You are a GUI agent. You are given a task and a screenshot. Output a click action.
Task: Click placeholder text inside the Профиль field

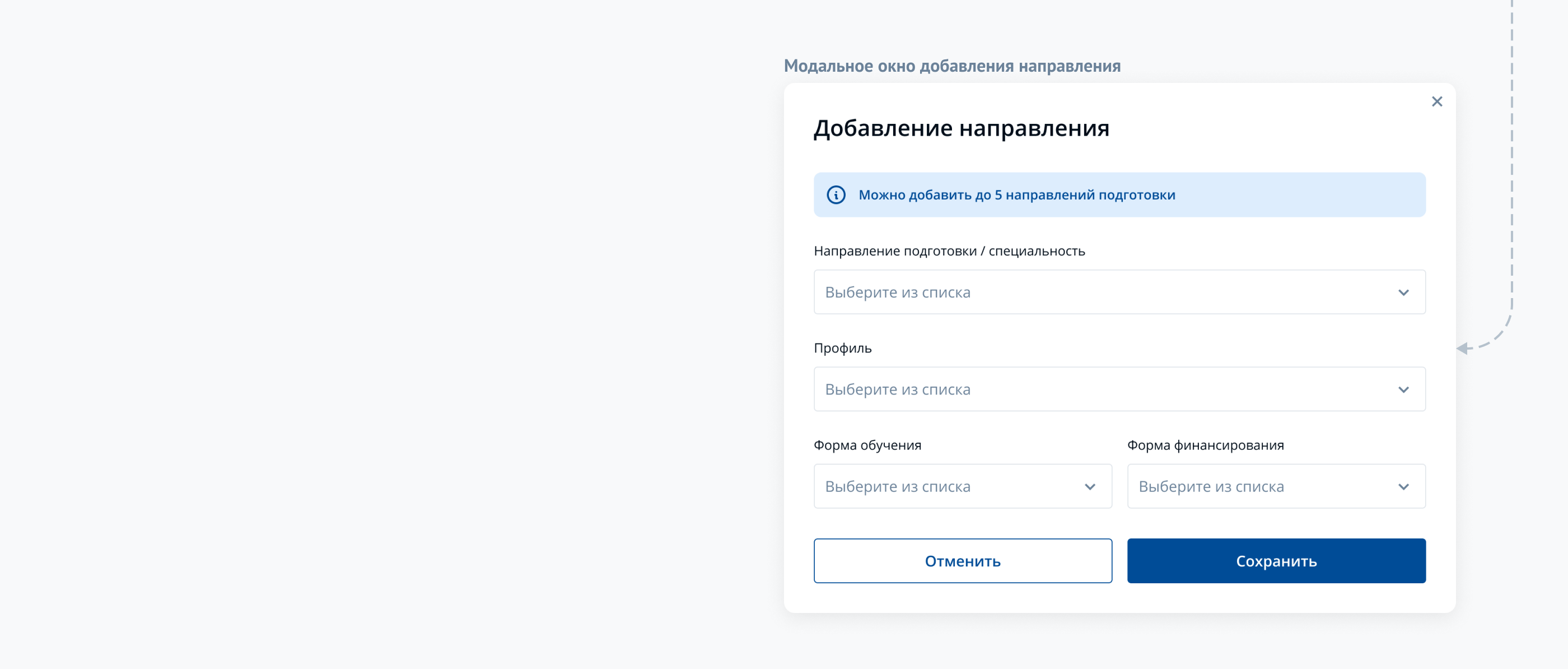click(897, 390)
